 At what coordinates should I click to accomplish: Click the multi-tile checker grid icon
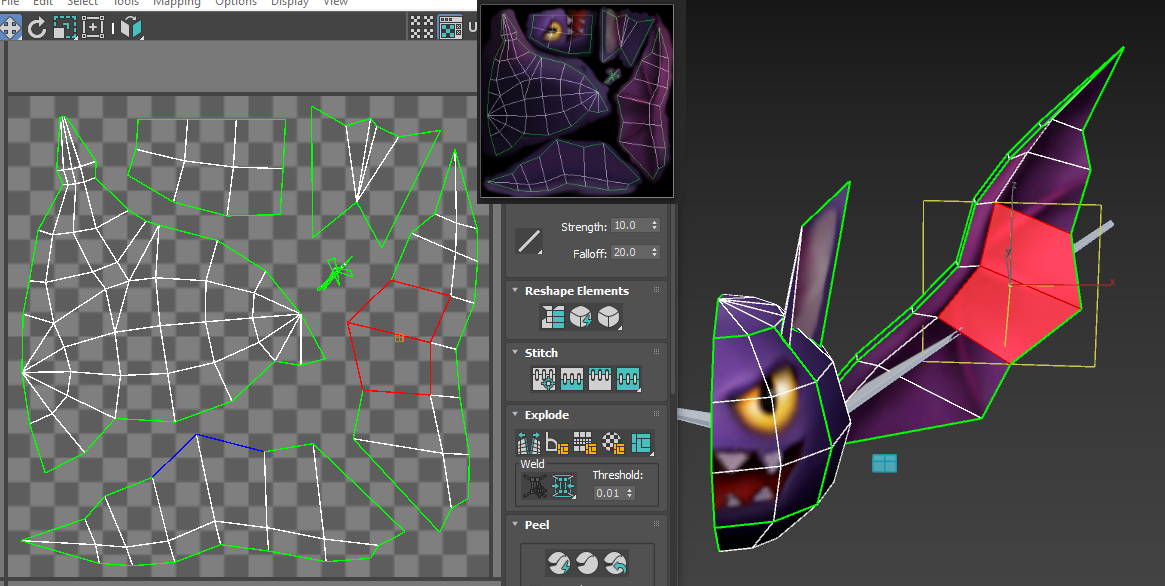(422, 27)
